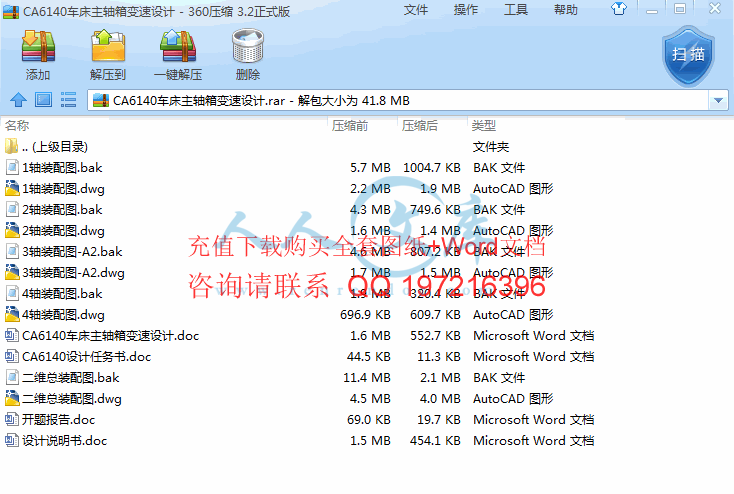Click the folder icon of 上级目录
Image resolution: width=734 pixels, height=494 pixels.
point(12,146)
